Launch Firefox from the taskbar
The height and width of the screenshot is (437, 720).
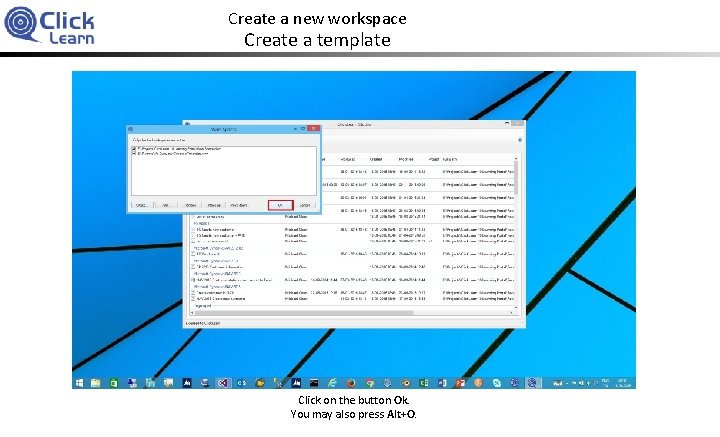351,383
